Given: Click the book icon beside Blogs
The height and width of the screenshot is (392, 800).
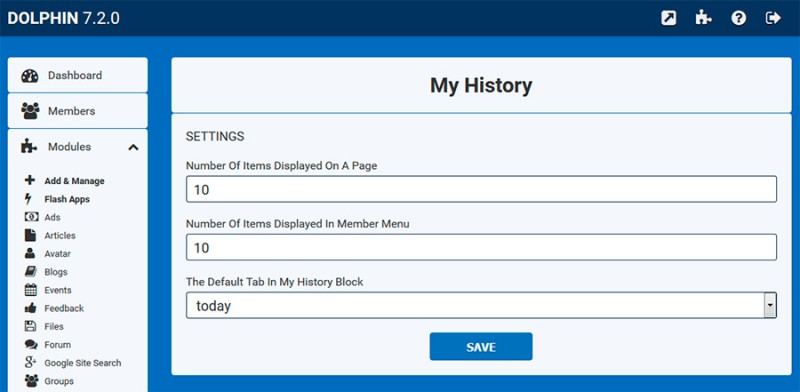Looking at the screenshot, I should pyautogui.click(x=31, y=272).
